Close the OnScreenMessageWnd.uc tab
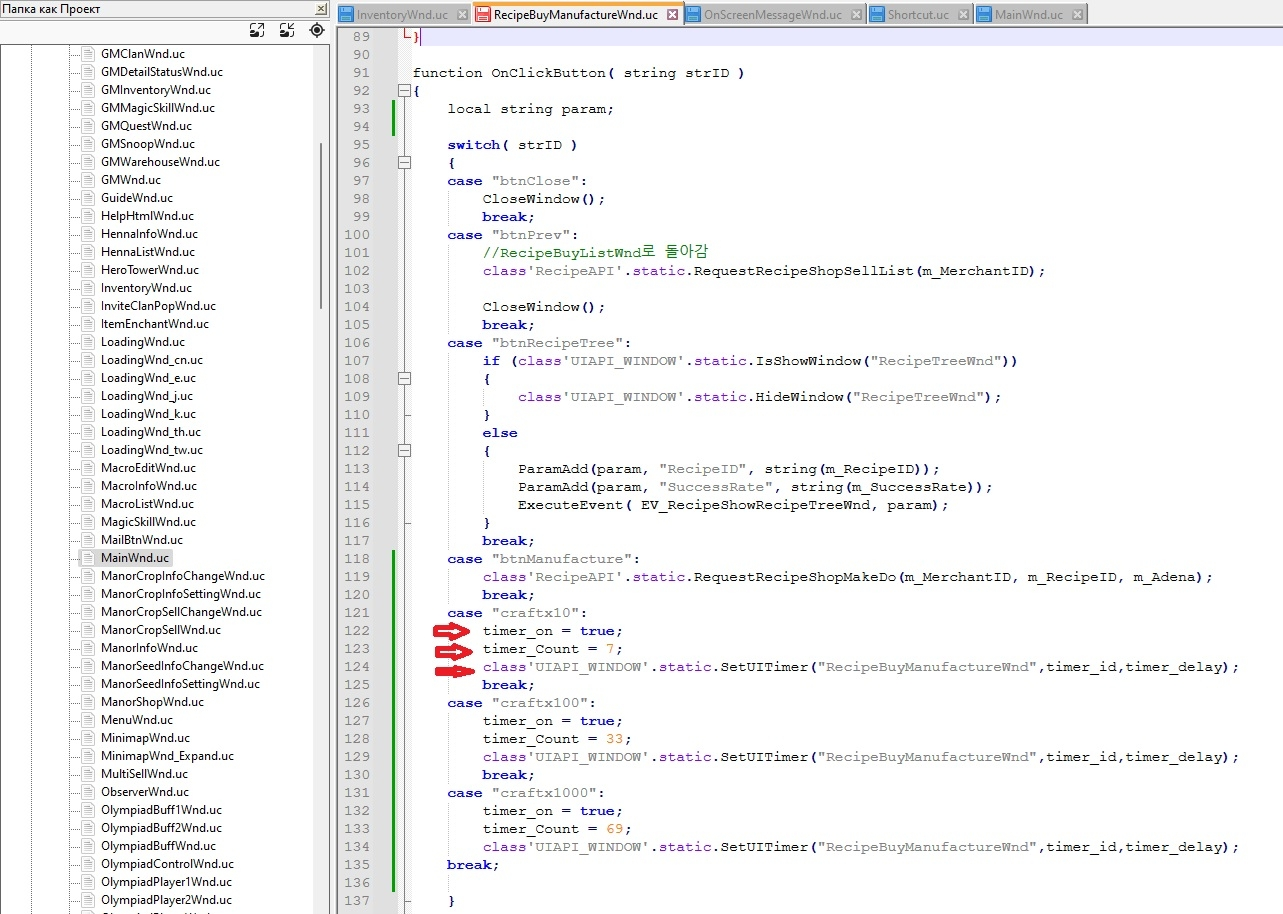1283x914 pixels. pos(856,15)
